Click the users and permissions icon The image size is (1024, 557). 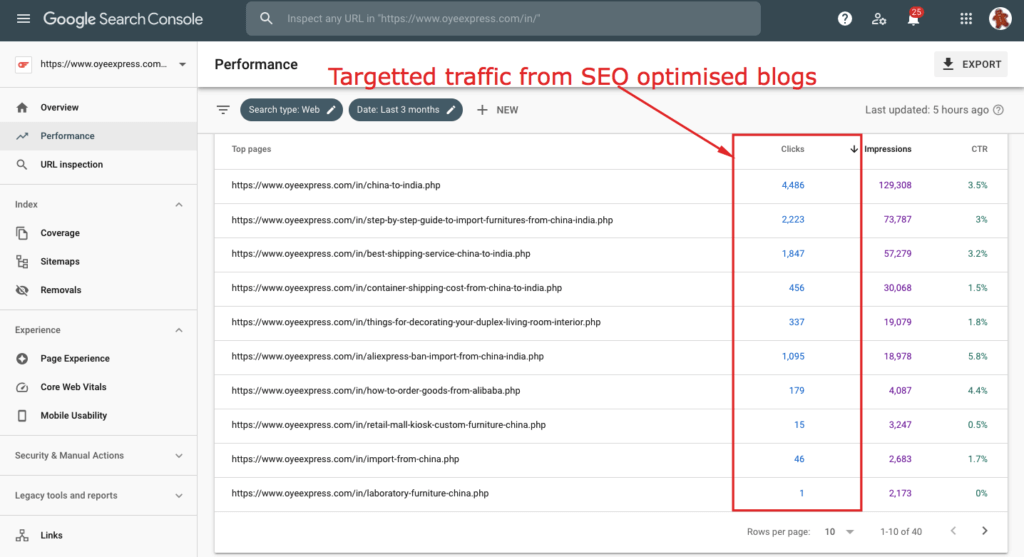879,19
